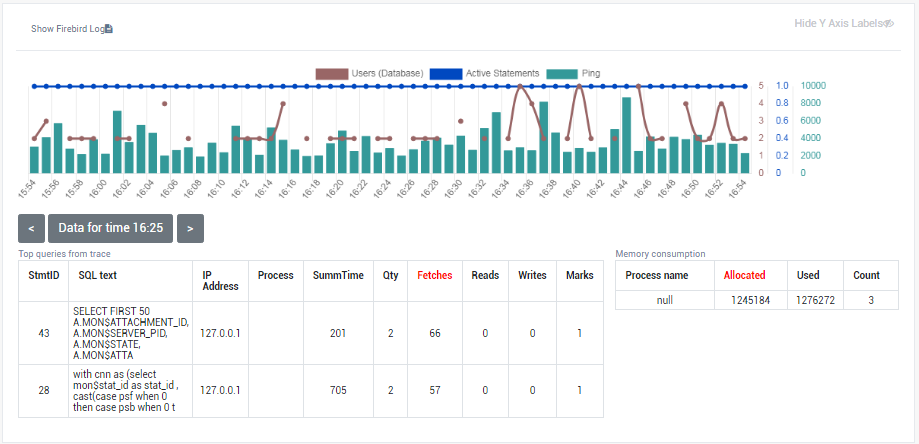
Task: Toggle the Ping legend swatch
Action: (562, 74)
